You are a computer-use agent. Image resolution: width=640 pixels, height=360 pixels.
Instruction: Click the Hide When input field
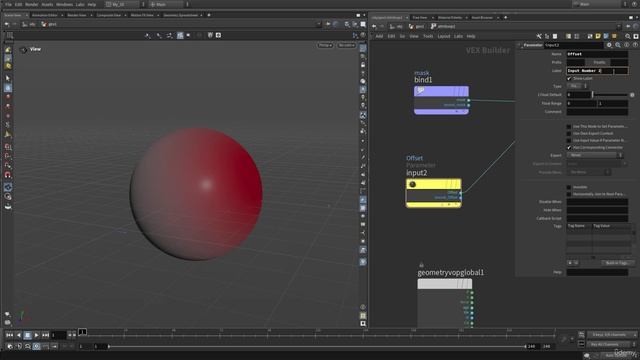tap(597, 210)
